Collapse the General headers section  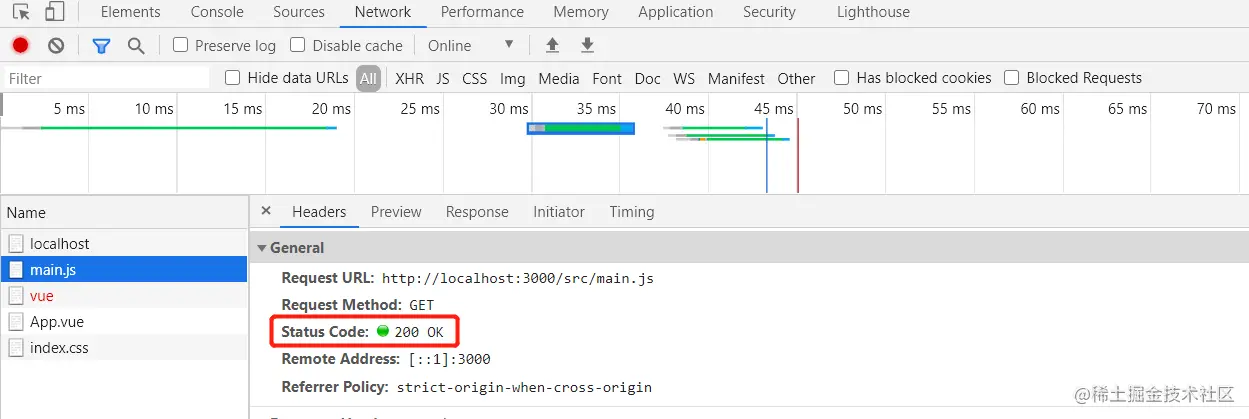tap(263, 248)
